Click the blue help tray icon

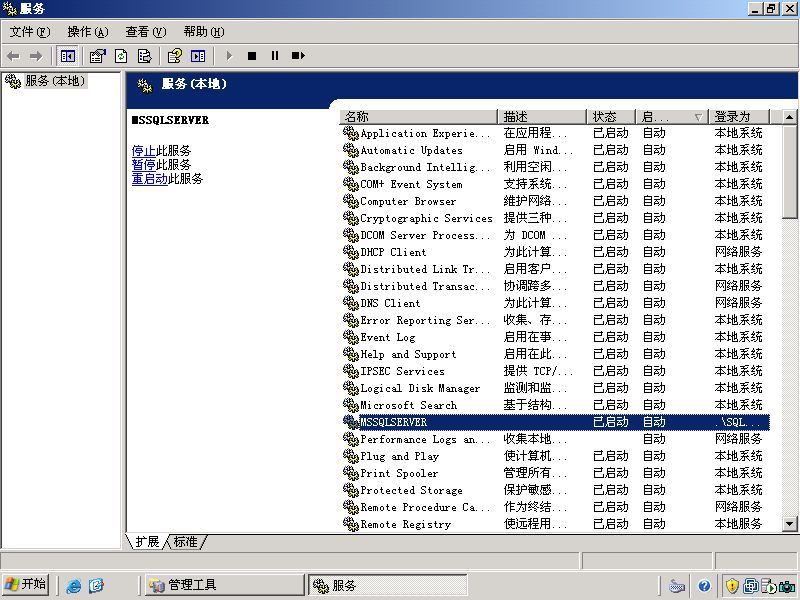coord(705,586)
